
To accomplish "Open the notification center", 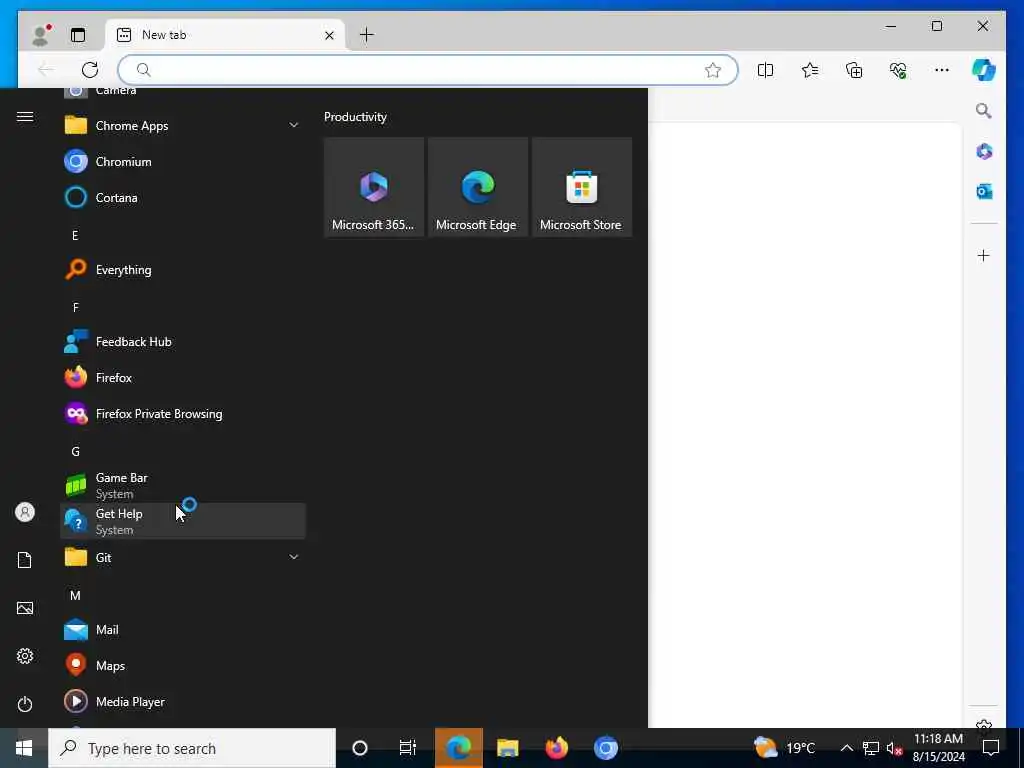I will 991,748.
